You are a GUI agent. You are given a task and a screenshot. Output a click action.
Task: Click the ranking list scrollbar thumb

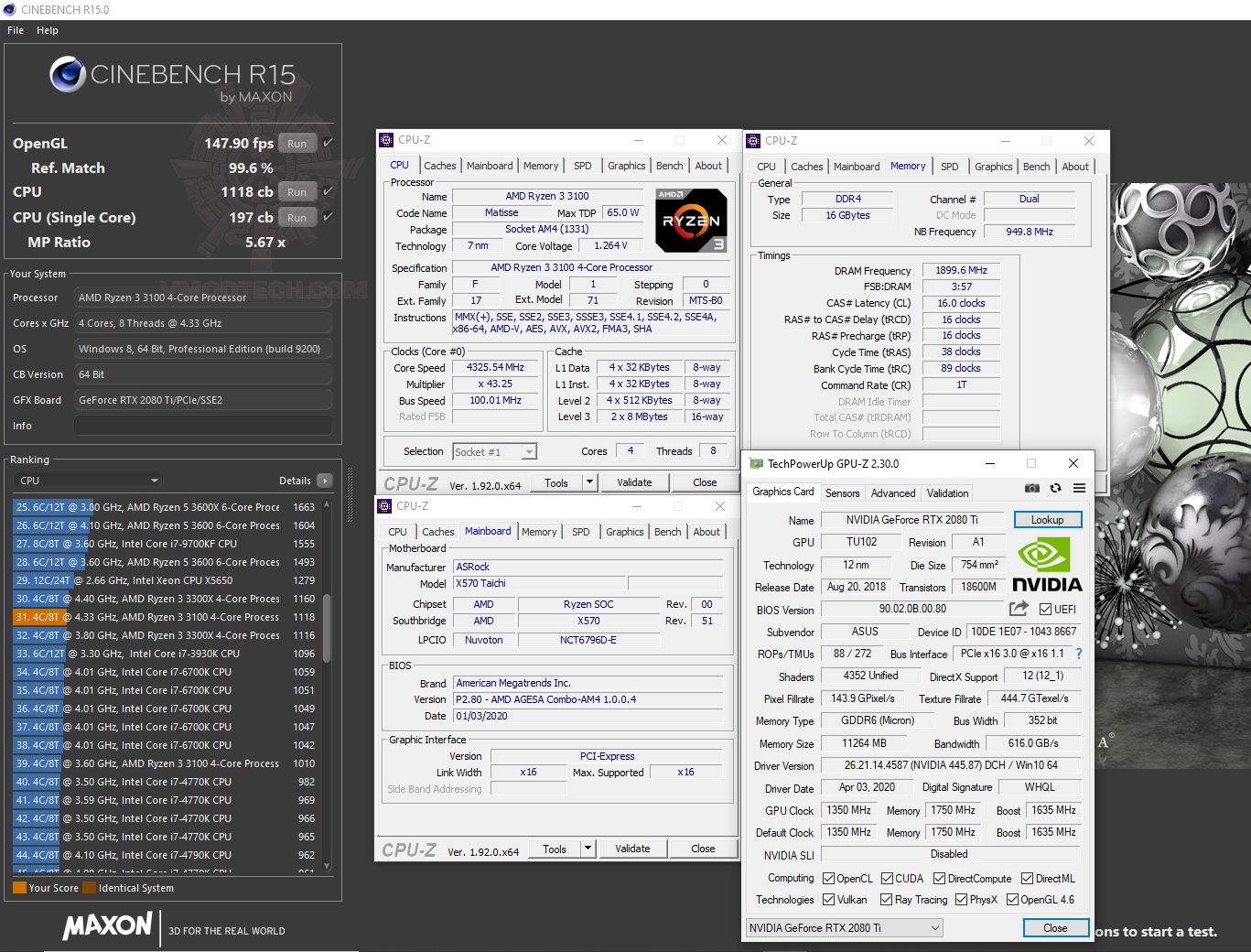(327, 627)
